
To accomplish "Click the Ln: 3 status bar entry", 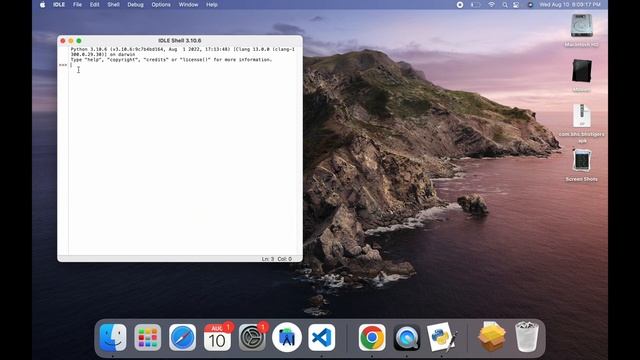I will (268, 259).
